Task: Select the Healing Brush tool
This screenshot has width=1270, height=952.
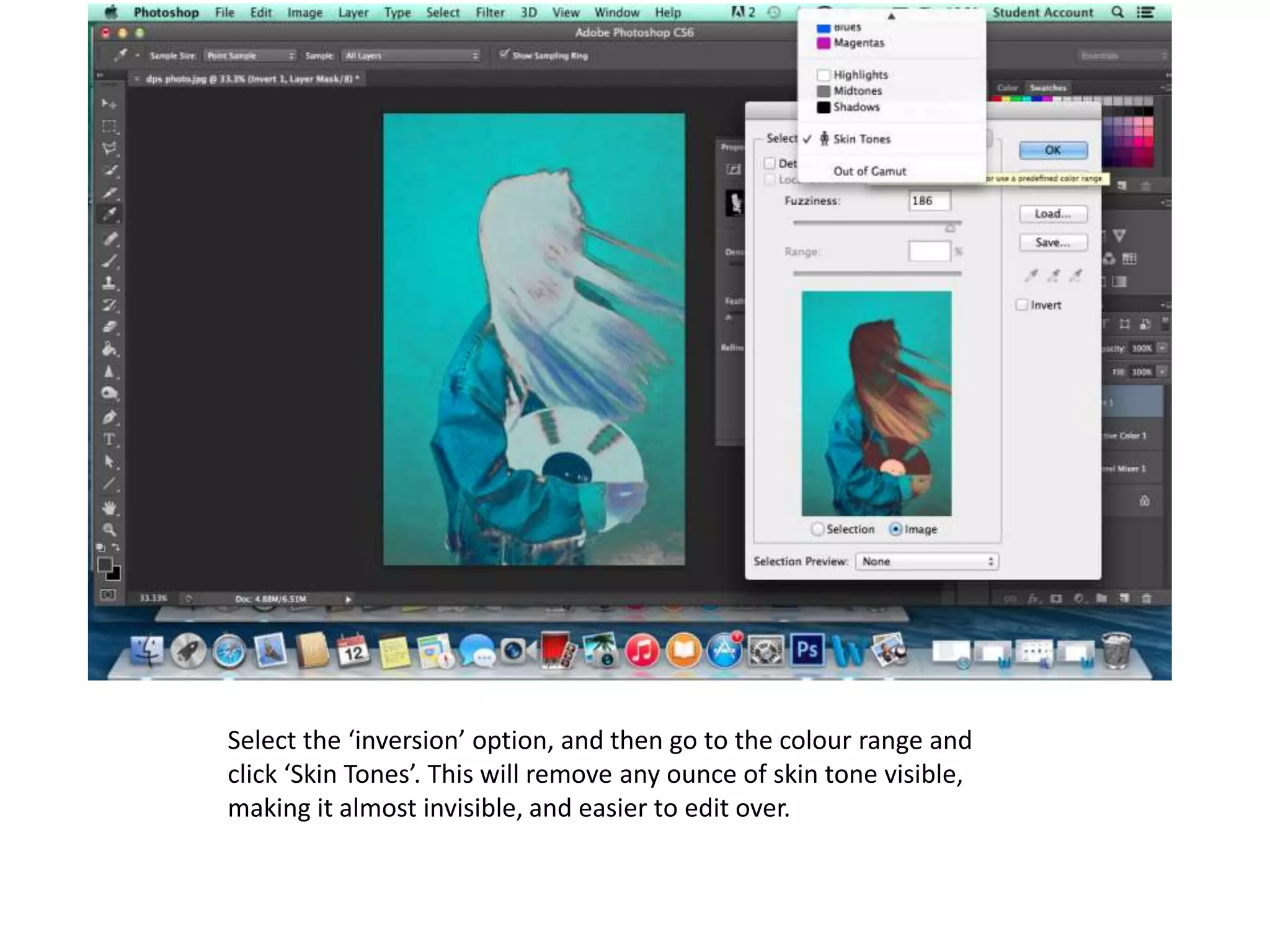Action: coord(109,239)
